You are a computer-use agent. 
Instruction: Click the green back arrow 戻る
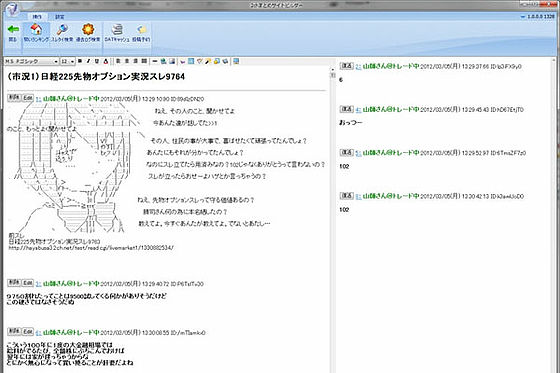(x=13, y=33)
